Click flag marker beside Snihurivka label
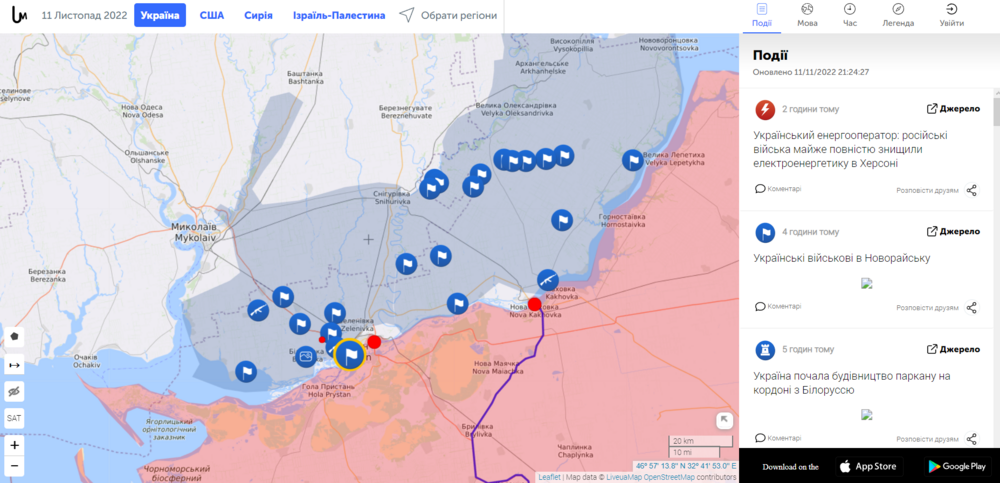This screenshot has height=483, width=1000. (430, 188)
